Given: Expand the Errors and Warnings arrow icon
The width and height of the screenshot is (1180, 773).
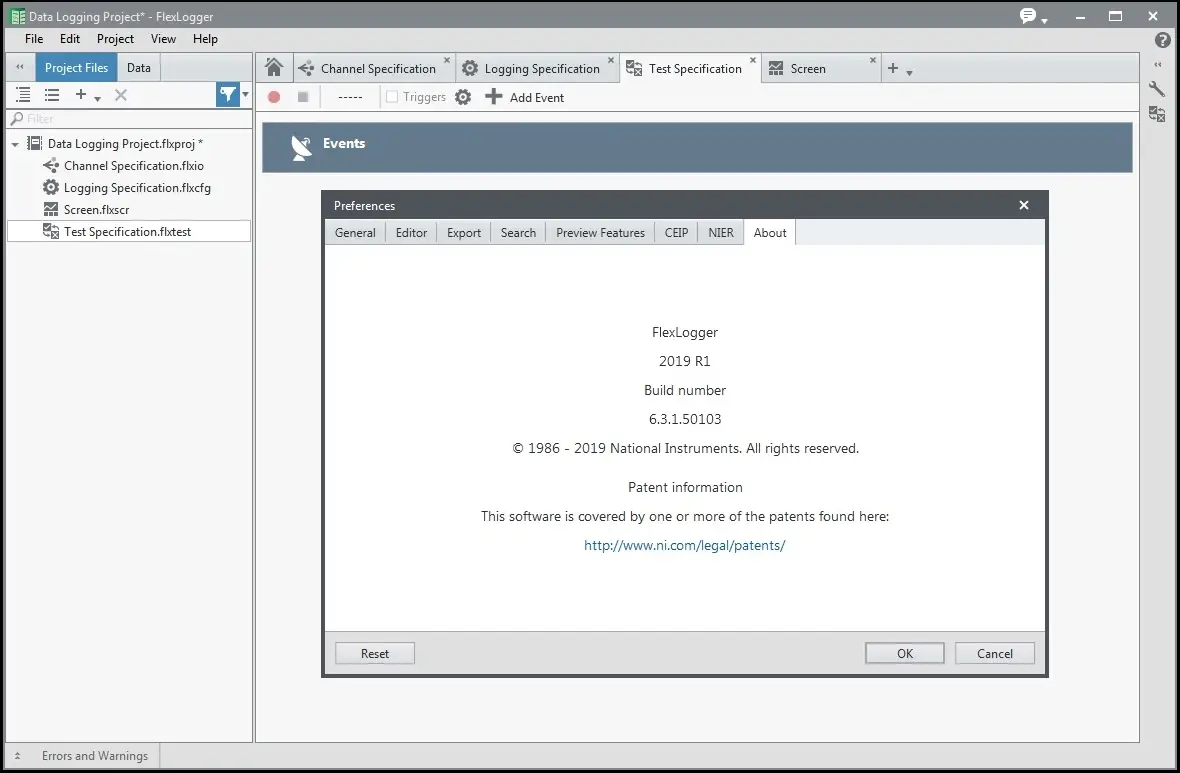Looking at the screenshot, I should point(17,756).
